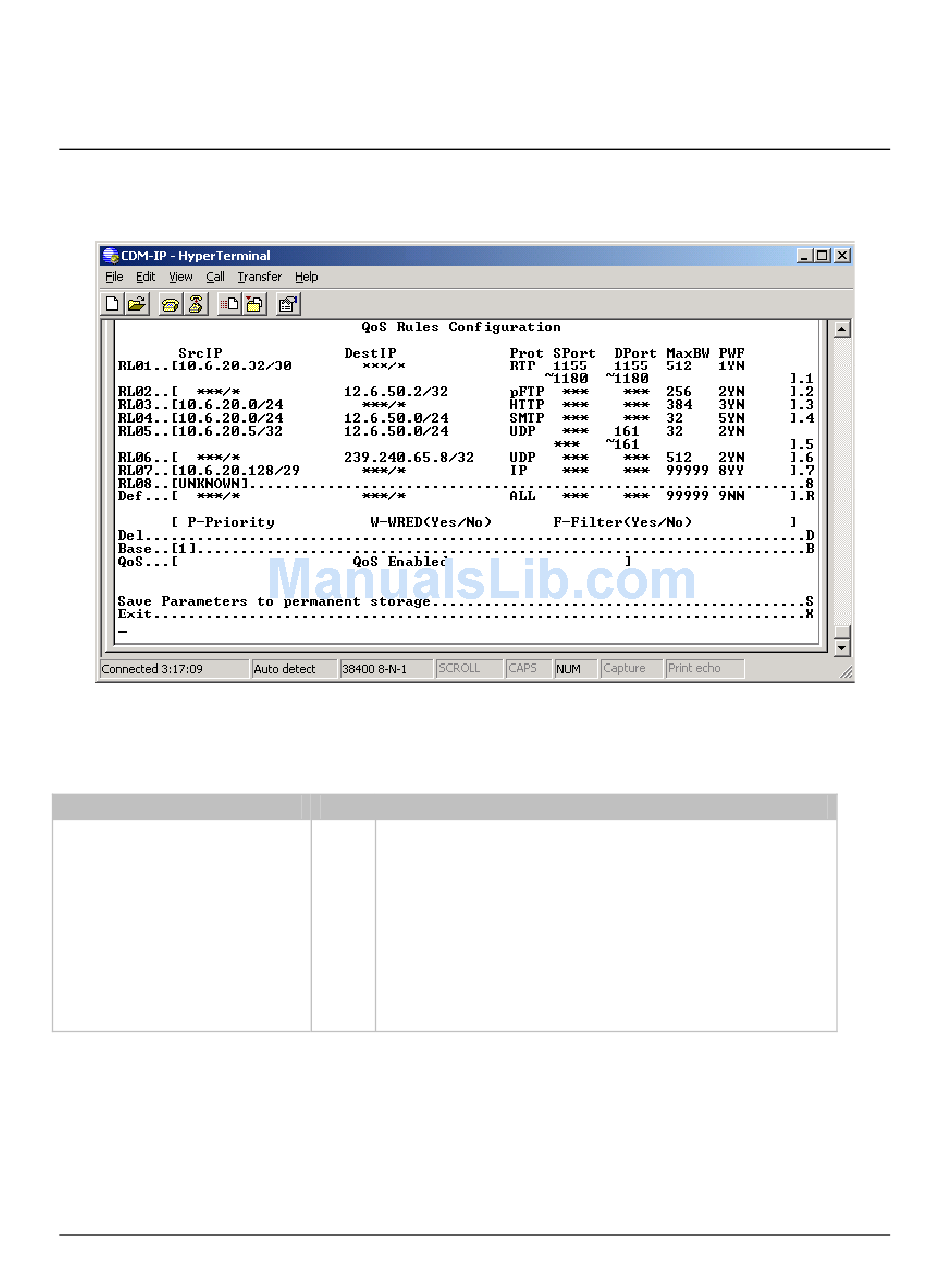Click the CAPS status indicator
This screenshot has width=950, height=1267.
tap(528, 669)
